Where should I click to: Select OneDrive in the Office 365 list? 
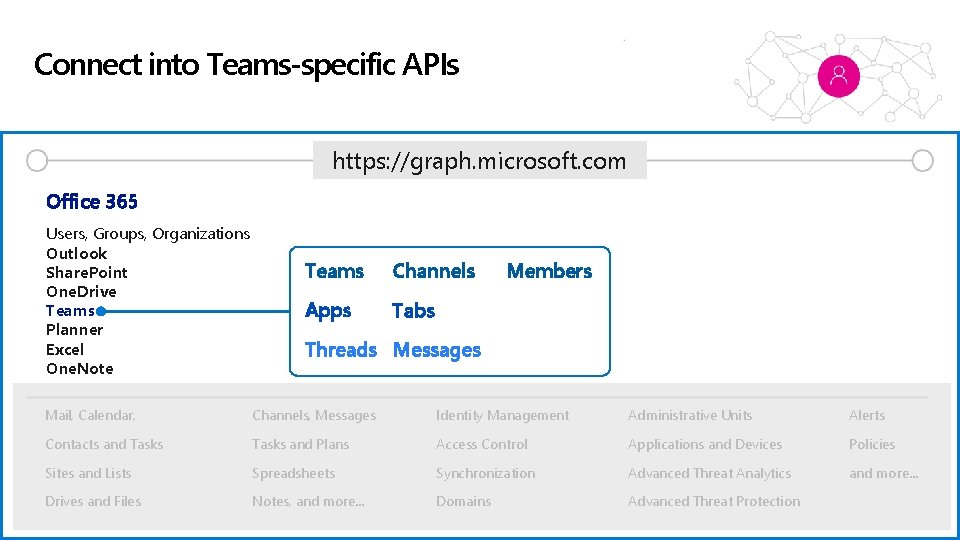tap(81, 291)
